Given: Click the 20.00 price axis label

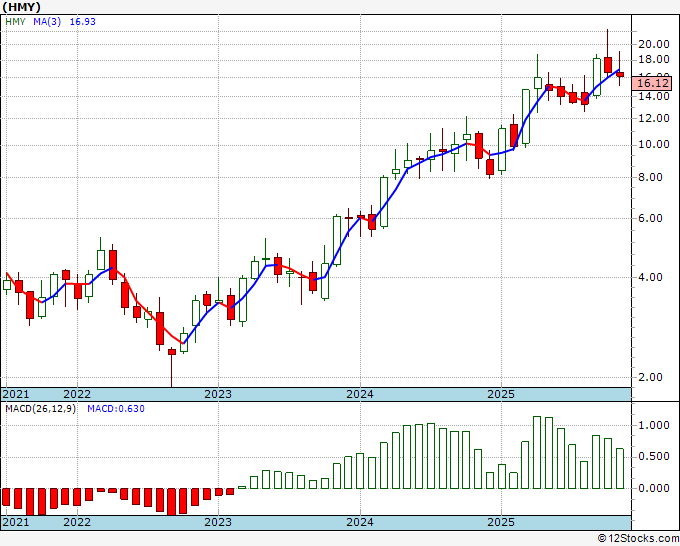Looking at the screenshot, I should [654, 44].
